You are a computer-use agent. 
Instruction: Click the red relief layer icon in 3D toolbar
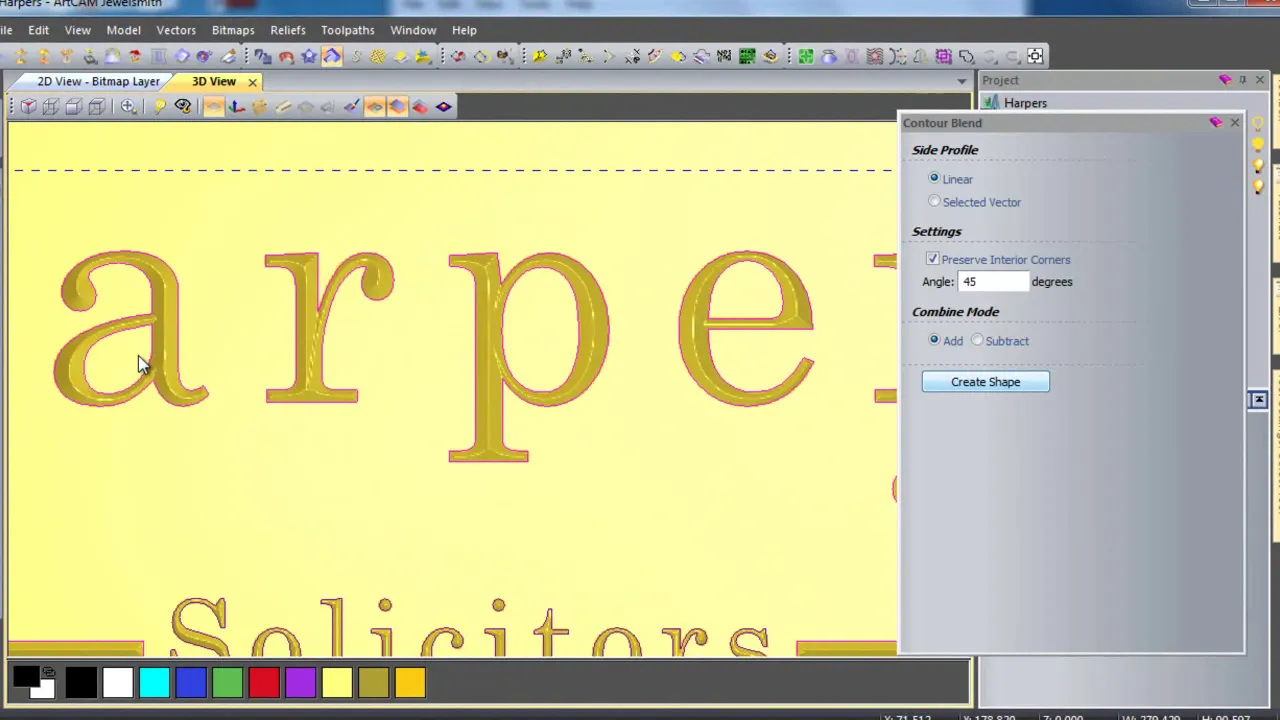tap(420, 106)
